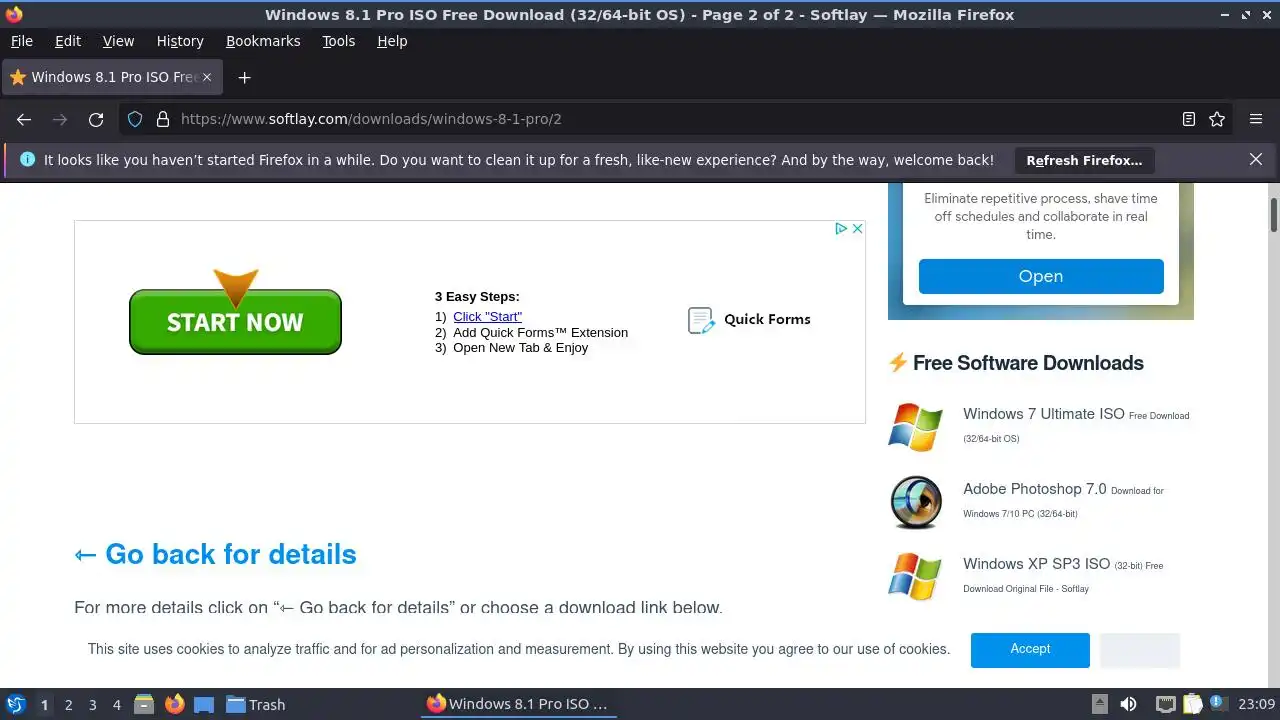1280x720 pixels.
Task: Click the page vertical scrollbar thumb
Action: click(1274, 215)
